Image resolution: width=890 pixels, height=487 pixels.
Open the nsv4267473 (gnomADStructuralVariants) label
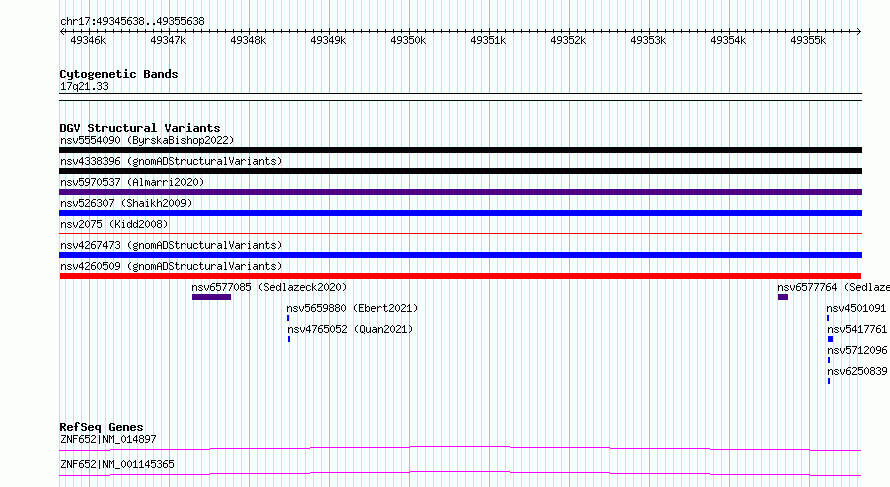click(x=171, y=245)
